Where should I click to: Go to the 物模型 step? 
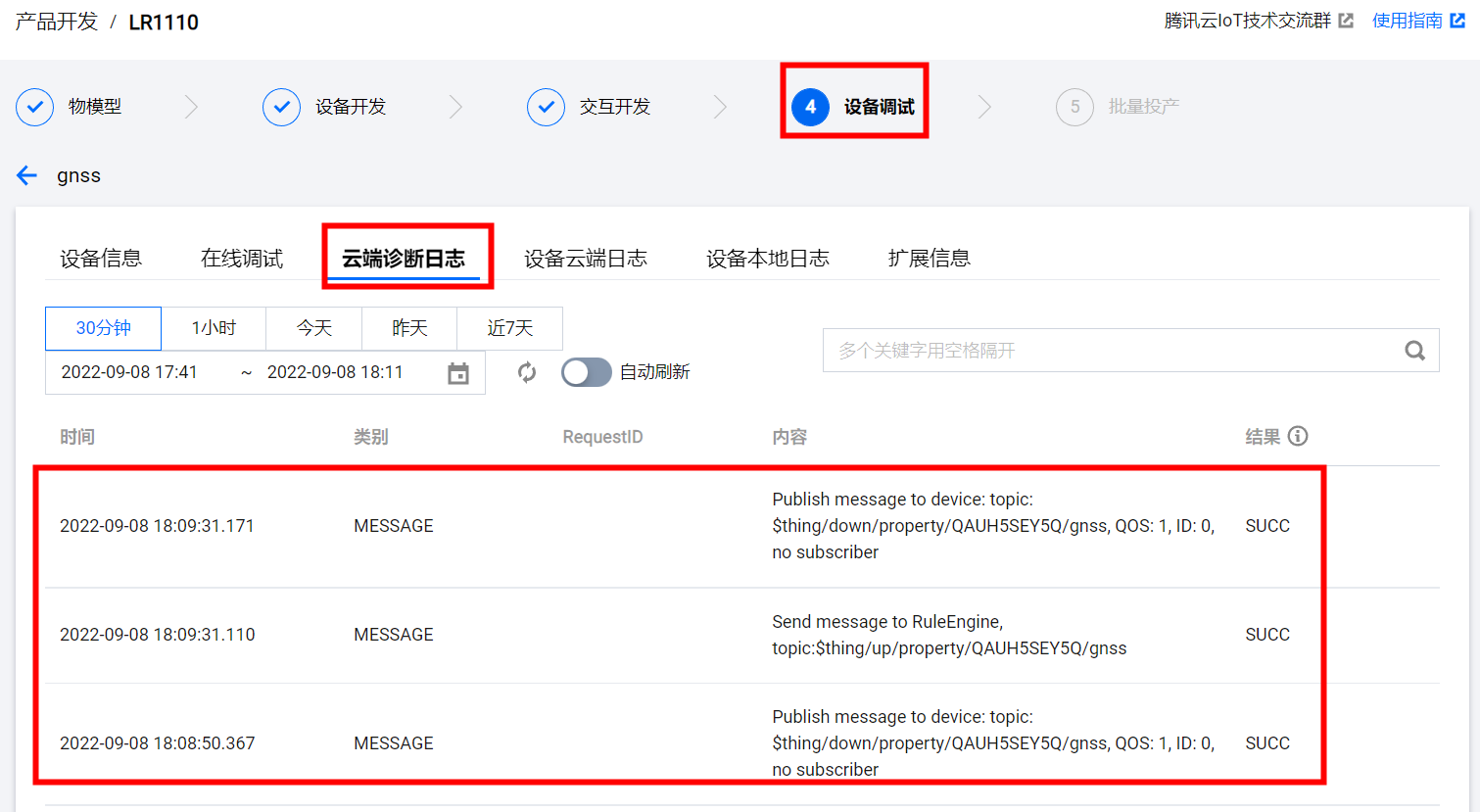click(x=95, y=107)
